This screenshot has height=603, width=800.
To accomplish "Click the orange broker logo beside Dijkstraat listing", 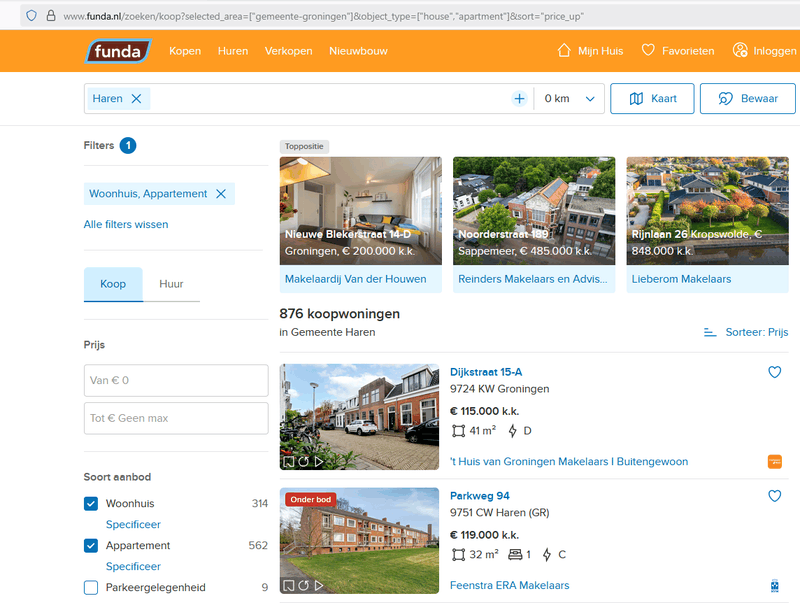I will tap(775, 462).
